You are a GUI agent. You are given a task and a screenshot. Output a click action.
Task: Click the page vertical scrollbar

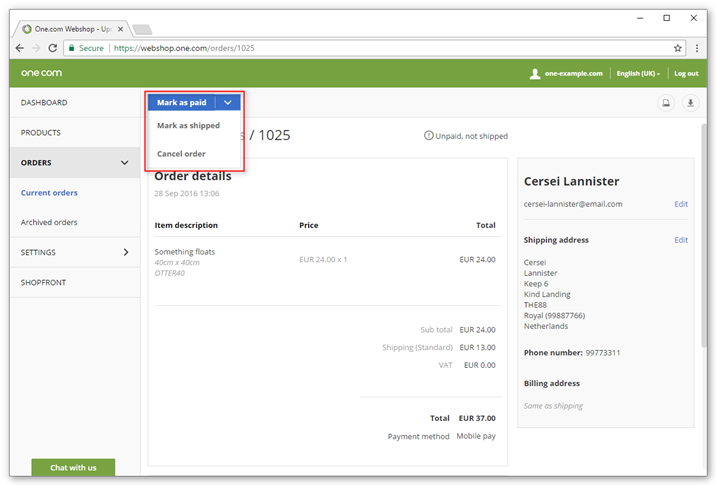click(x=704, y=235)
